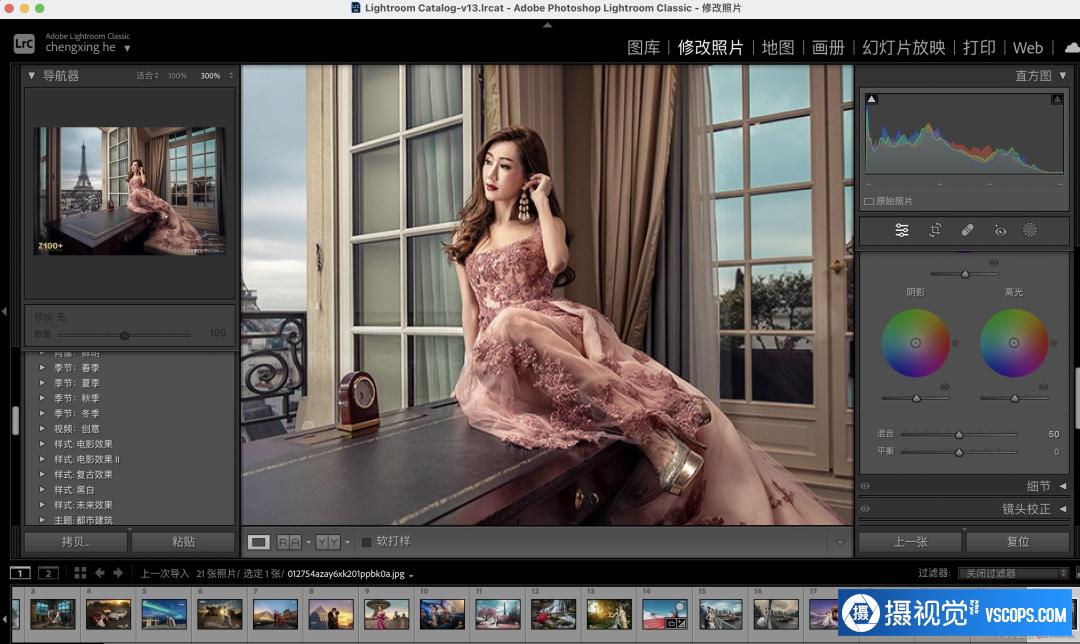Viewport: 1080px width, 644px height.
Task: Toggle visibility eye of 镜头校正 panel
Action: pyautogui.click(x=865, y=509)
